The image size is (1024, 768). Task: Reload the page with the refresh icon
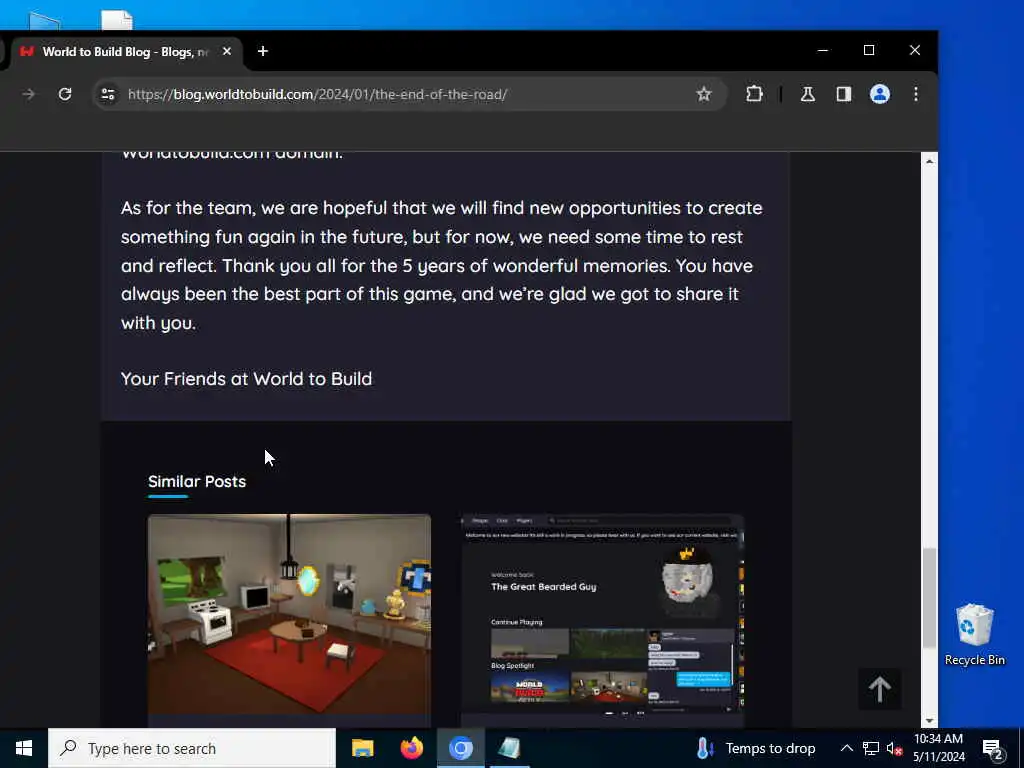[x=65, y=94]
